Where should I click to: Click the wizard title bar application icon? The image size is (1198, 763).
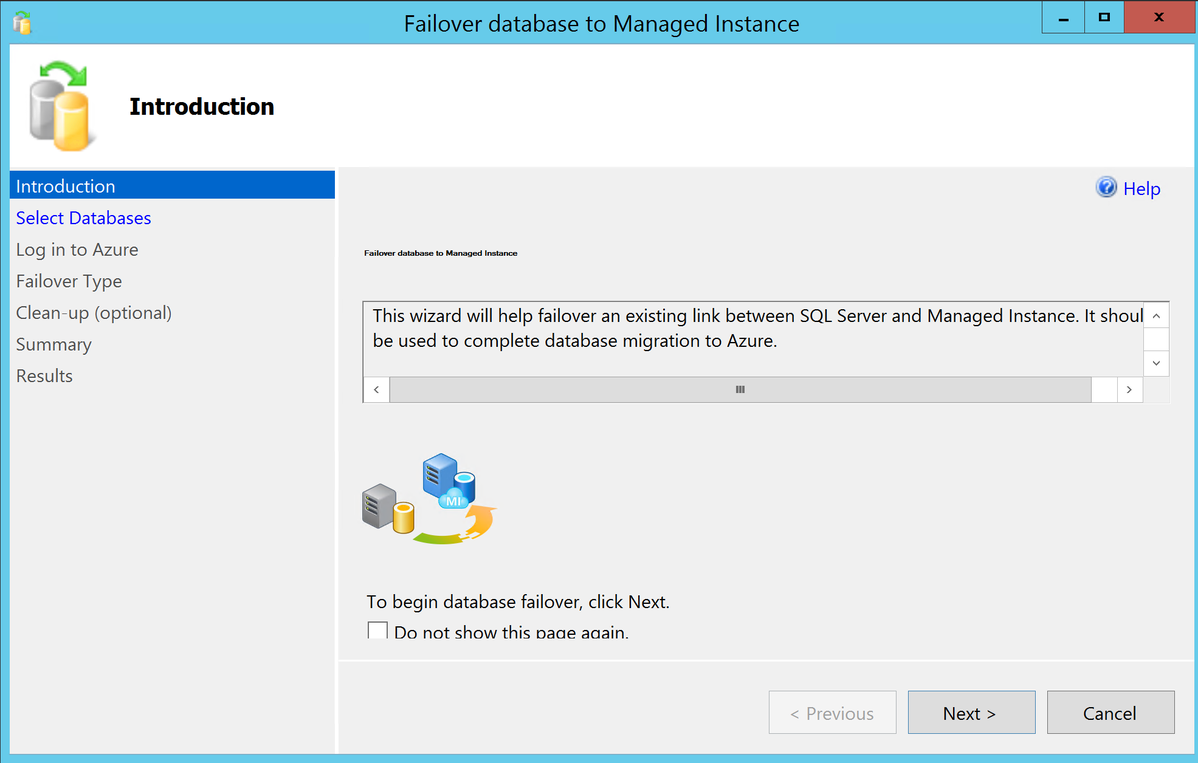coord(22,23)
